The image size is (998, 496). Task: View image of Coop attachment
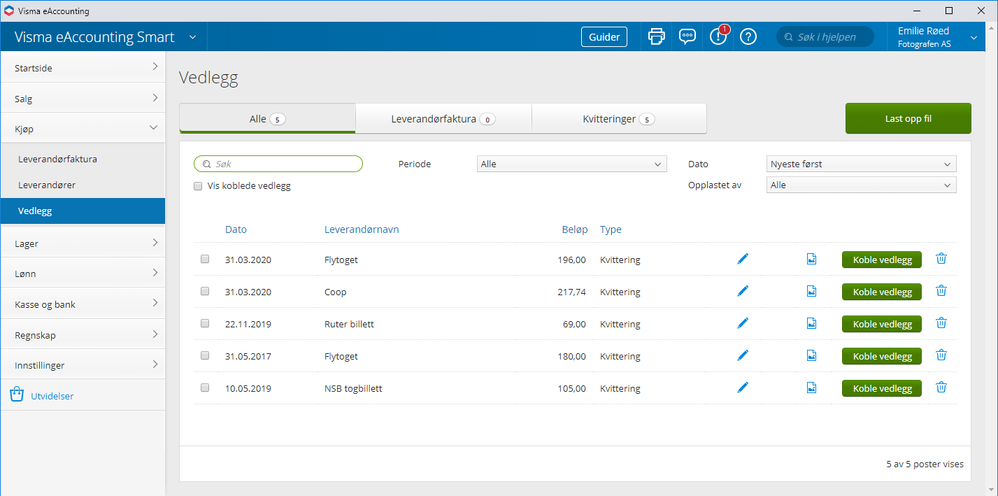coord(812,291)
